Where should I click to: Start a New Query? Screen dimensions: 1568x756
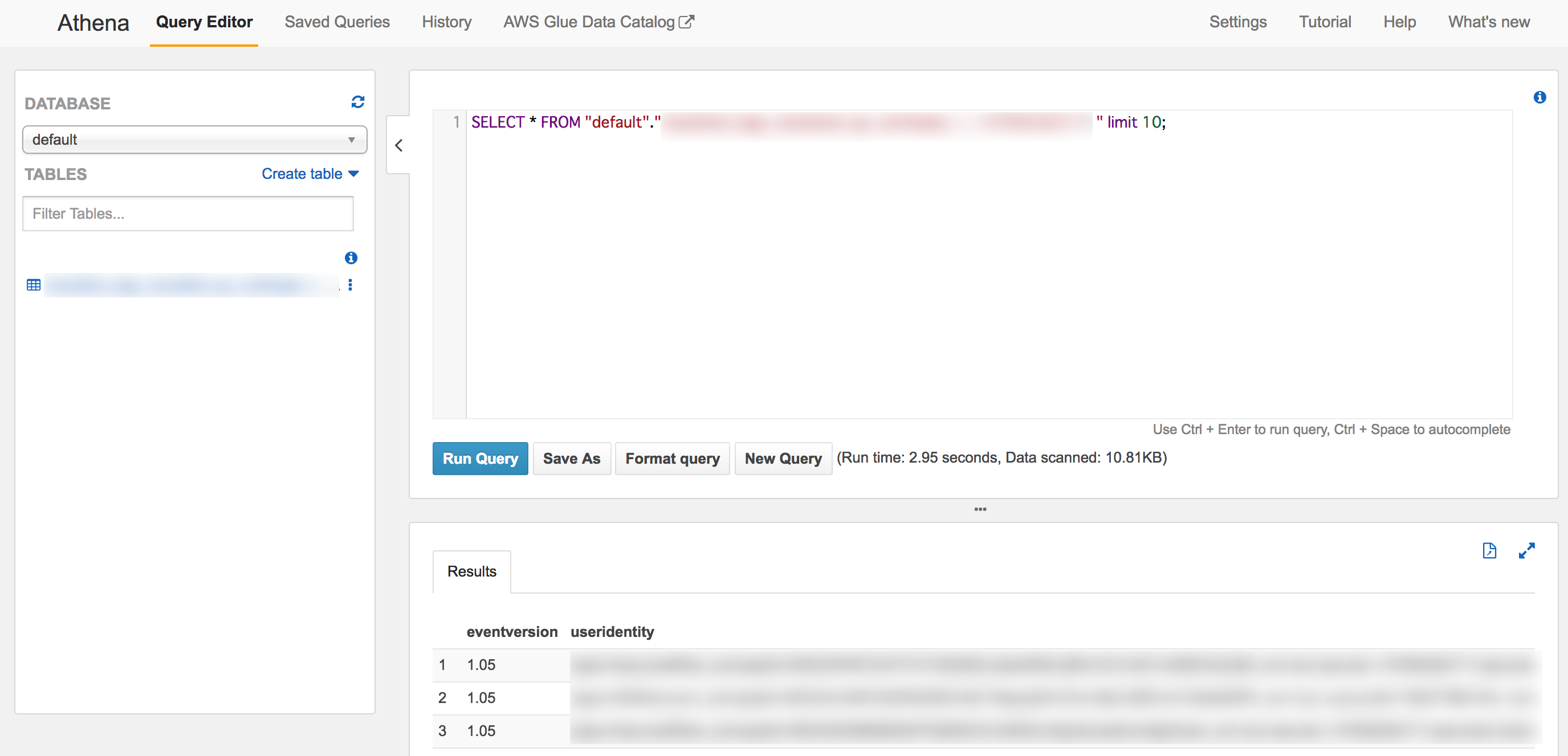tap(783, 458)
